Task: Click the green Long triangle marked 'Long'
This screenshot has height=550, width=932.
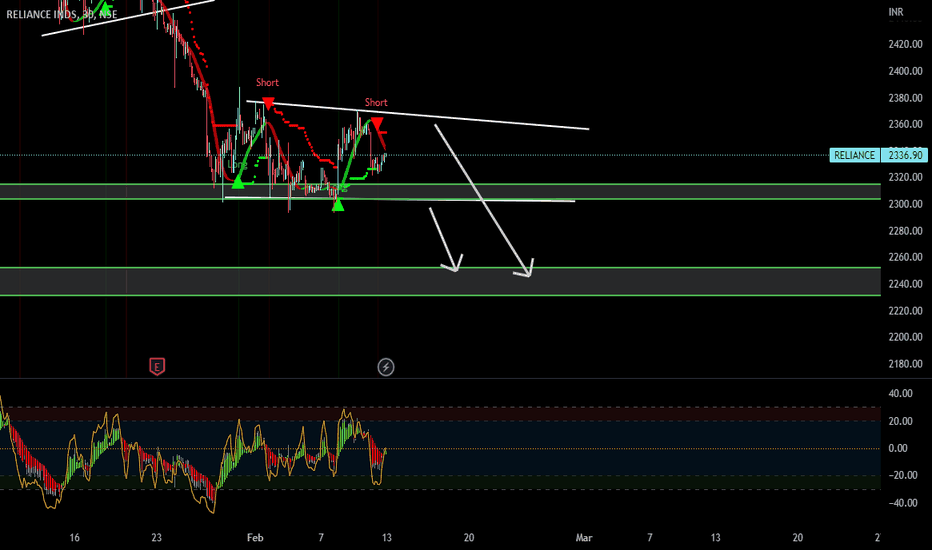Action: click(238, 182)
